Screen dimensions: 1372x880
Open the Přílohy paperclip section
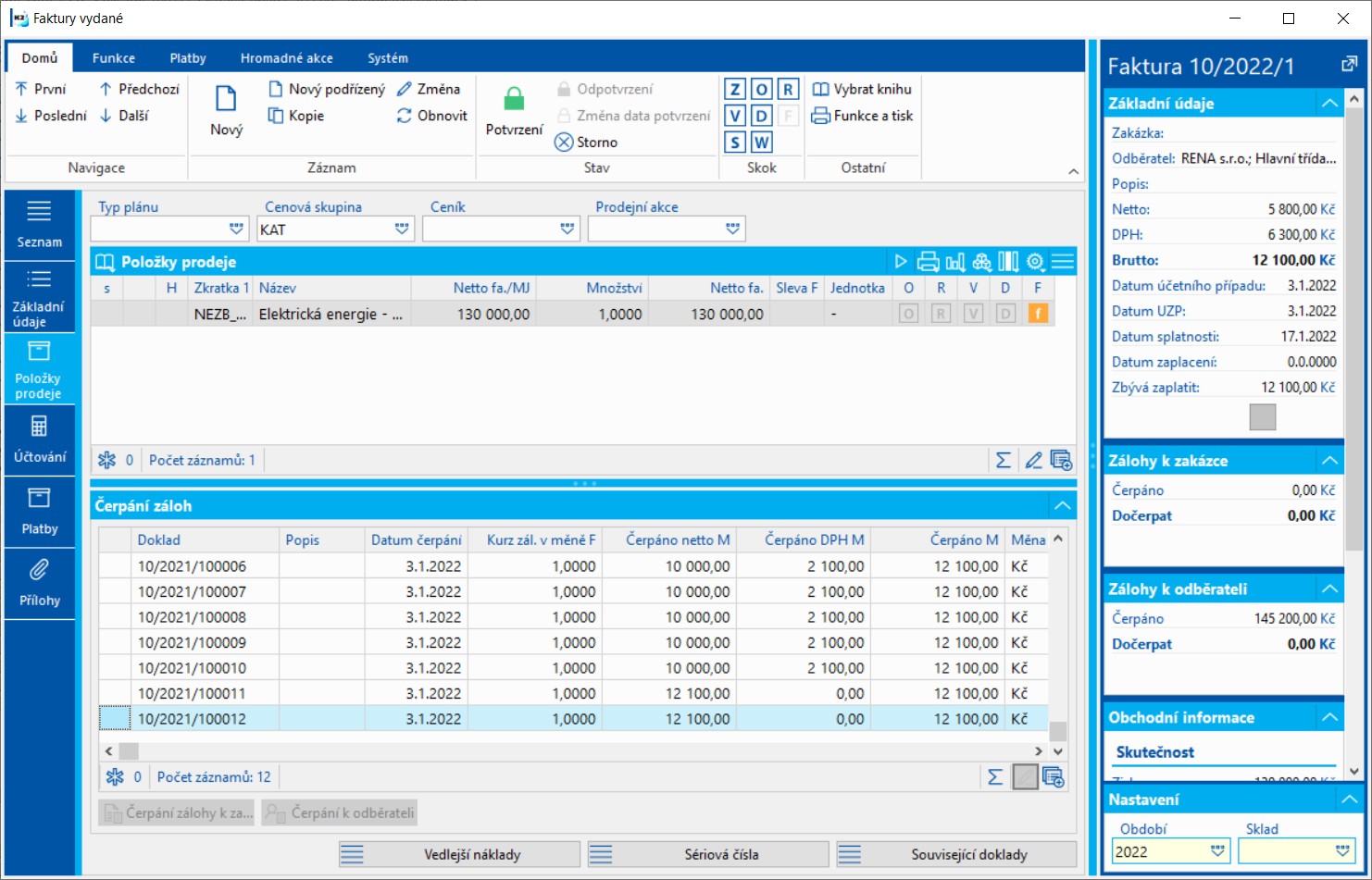(40, 584)
